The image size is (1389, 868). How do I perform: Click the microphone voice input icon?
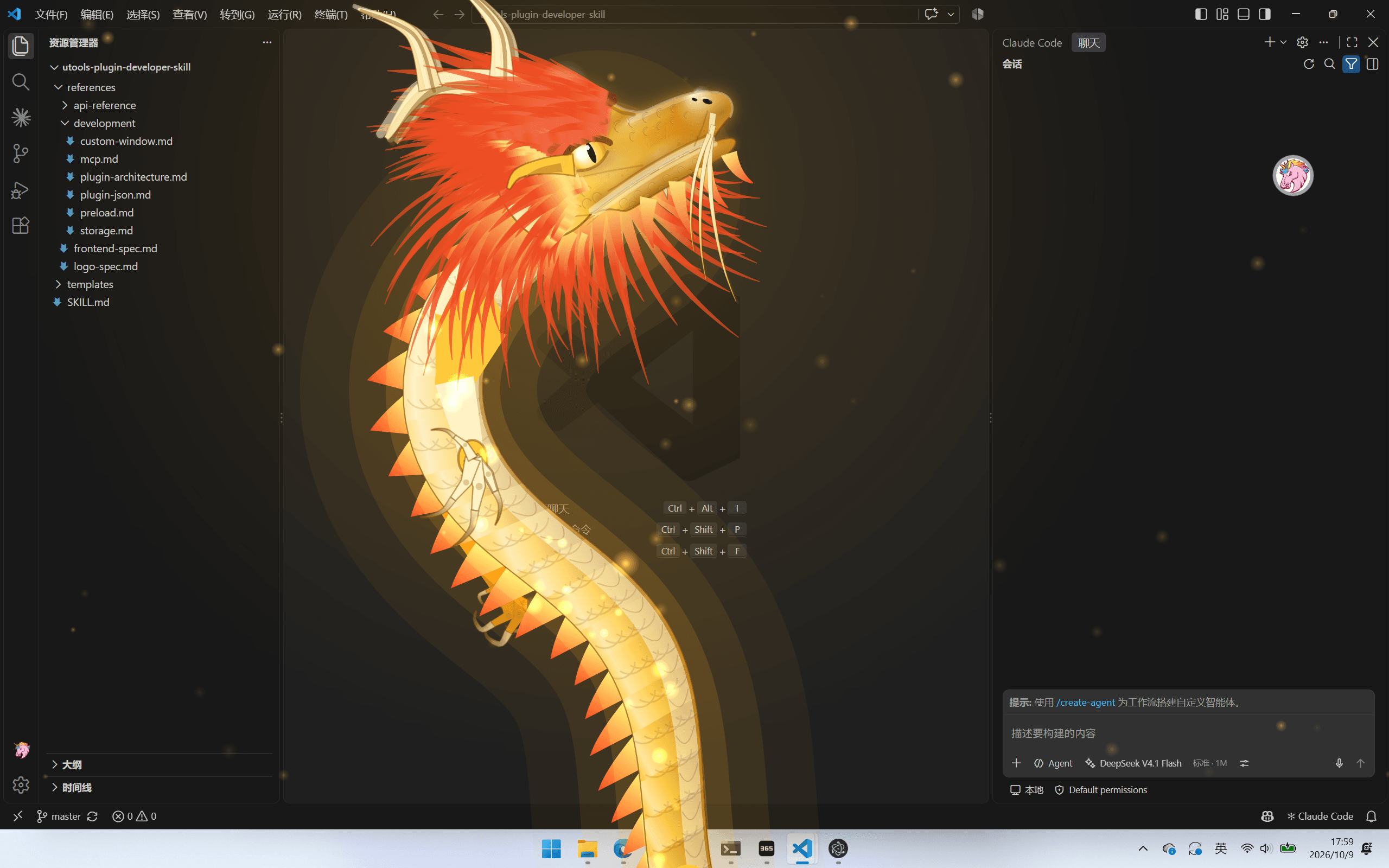pos(1339,763)
